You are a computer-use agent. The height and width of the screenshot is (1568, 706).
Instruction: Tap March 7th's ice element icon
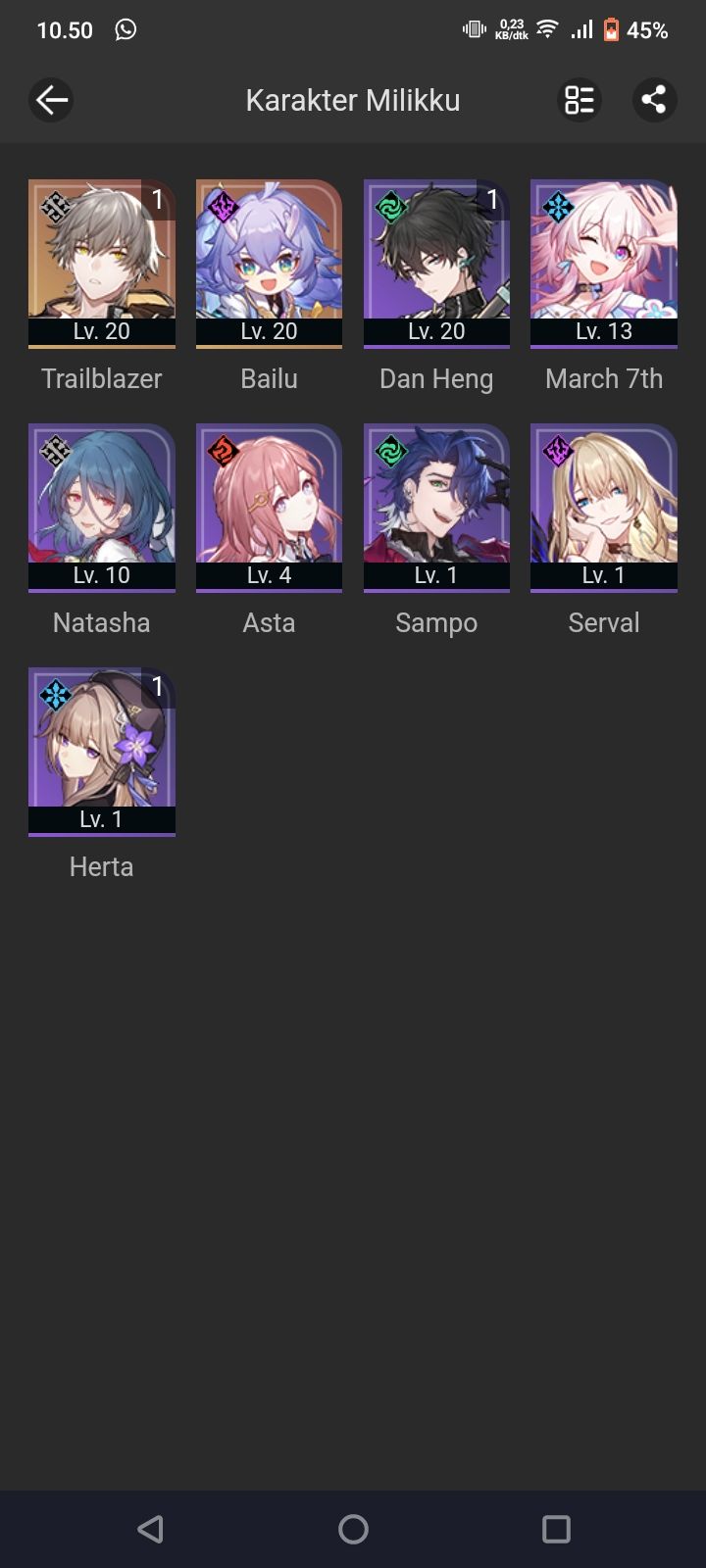[558, 207]
